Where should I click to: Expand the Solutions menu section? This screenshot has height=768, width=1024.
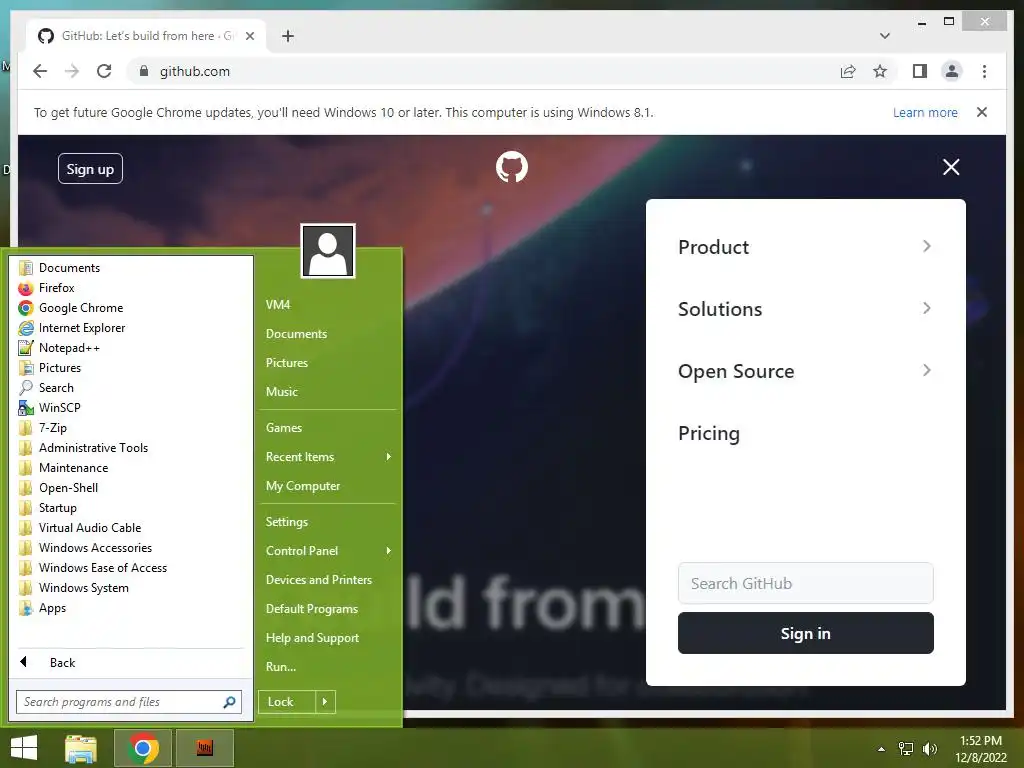tap(805, 309)
